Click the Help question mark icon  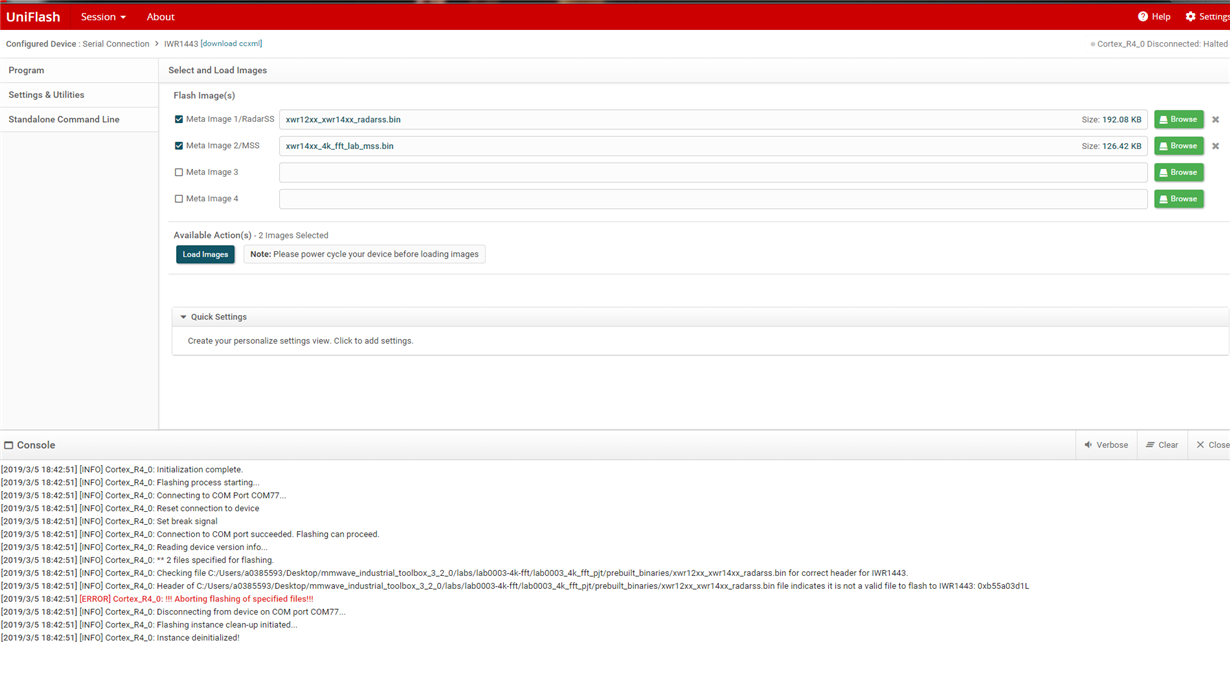click(1143, 17)
